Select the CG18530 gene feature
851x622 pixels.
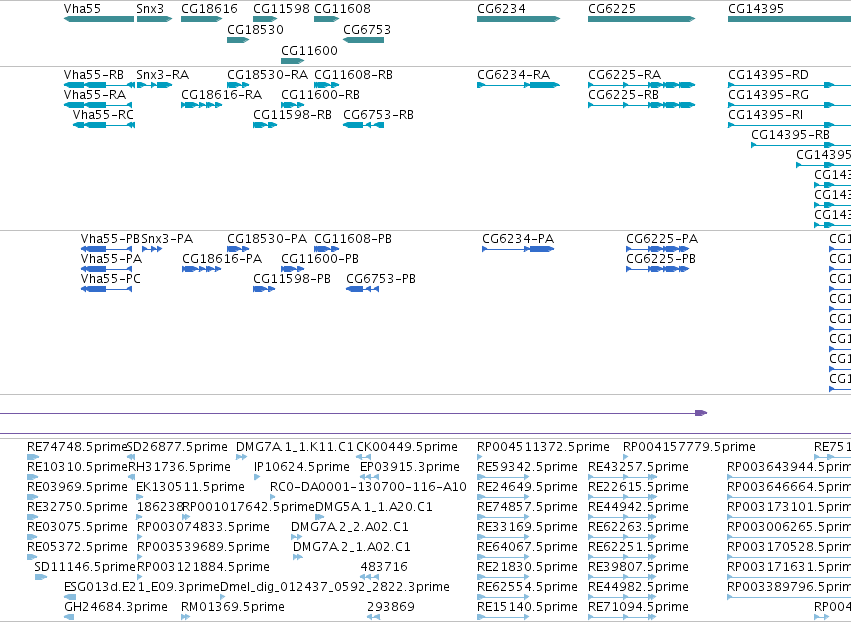[x=238, y=40]
